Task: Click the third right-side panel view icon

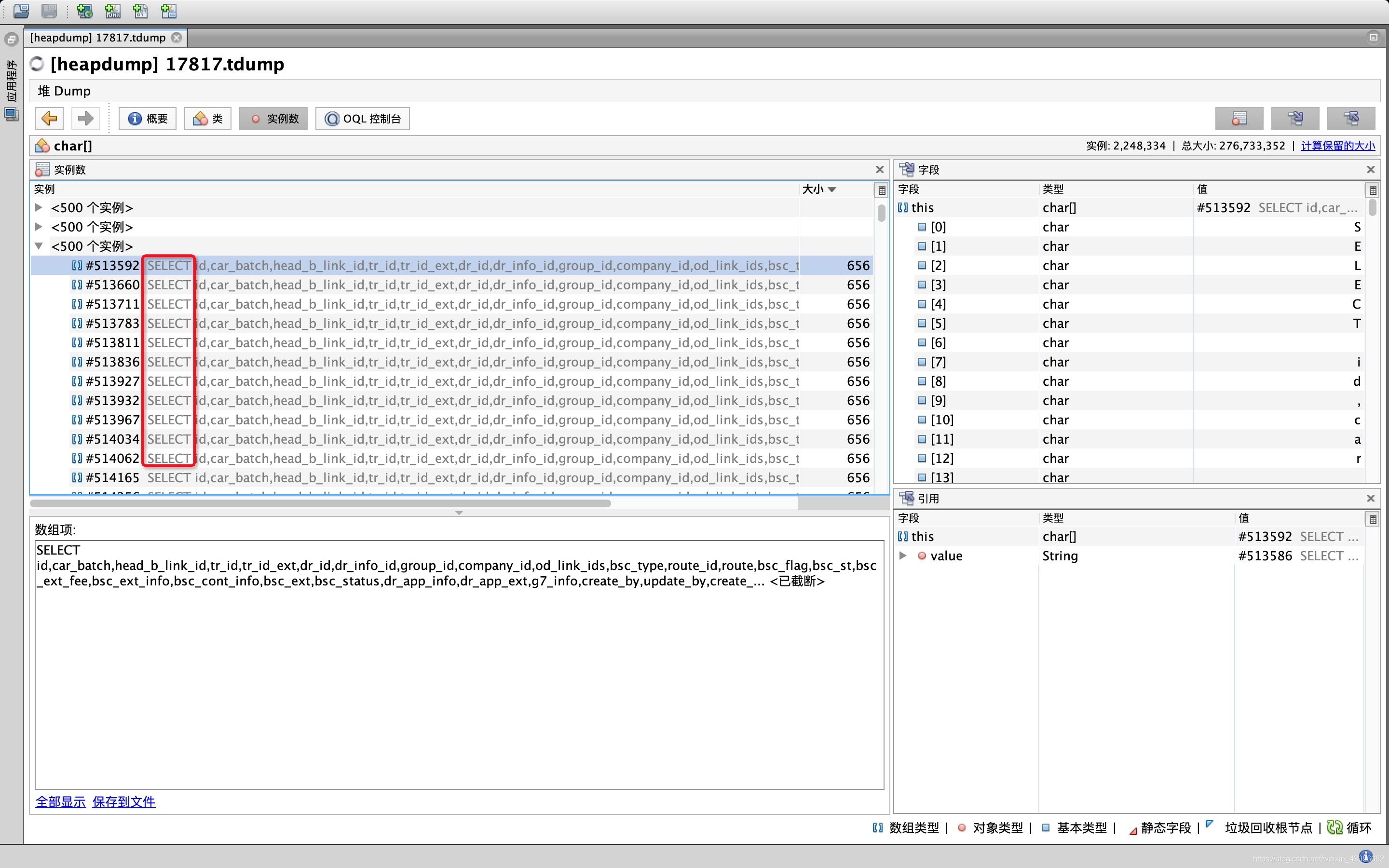Action: point(1351,119)
